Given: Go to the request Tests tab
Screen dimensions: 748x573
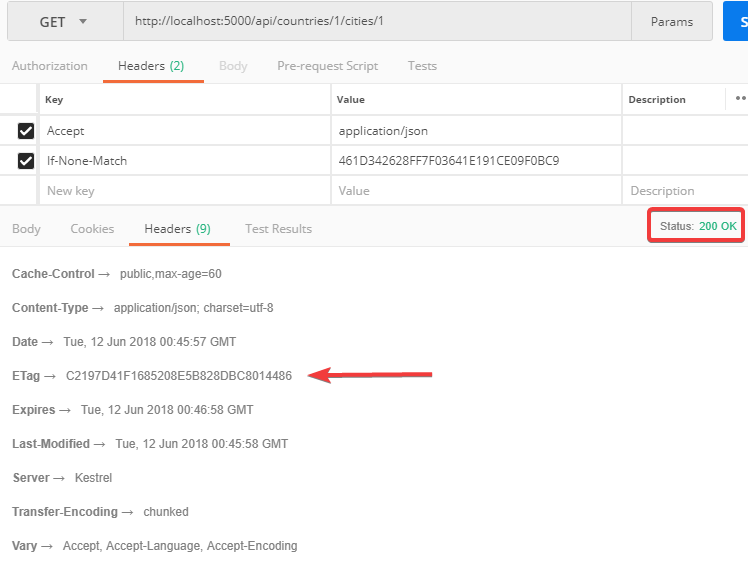Looking at the screenshot, I should click(422, 66).
